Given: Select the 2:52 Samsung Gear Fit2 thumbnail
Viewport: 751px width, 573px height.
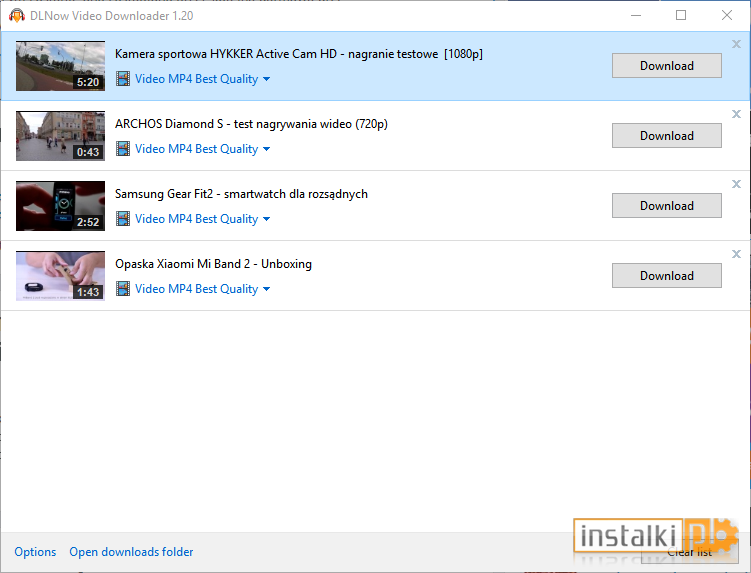Looking at the screenshot, I should click(x=60, y=206).
